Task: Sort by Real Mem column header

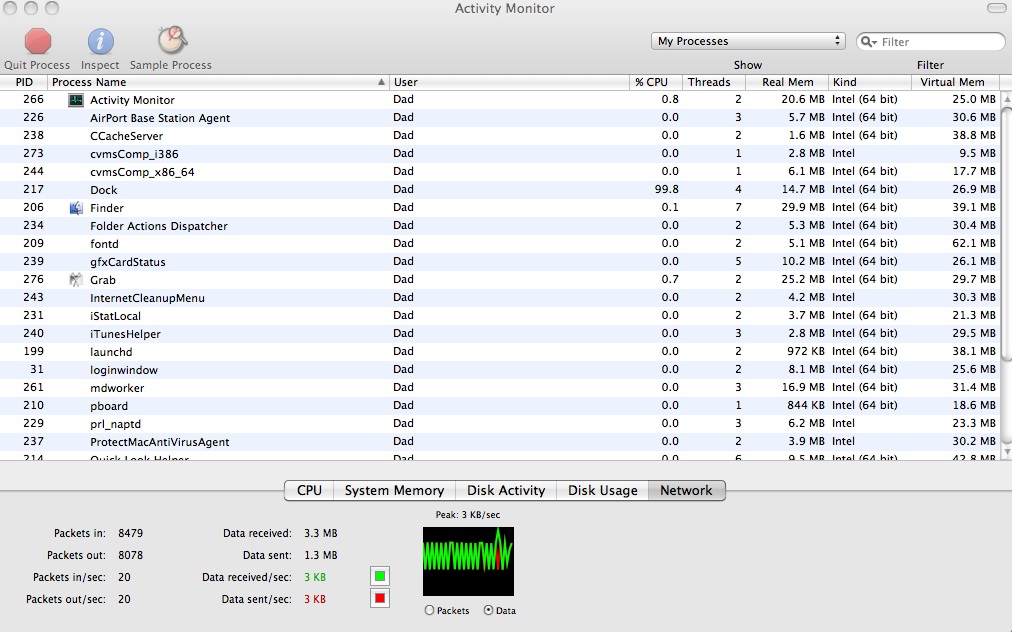Action: [787, 82]
